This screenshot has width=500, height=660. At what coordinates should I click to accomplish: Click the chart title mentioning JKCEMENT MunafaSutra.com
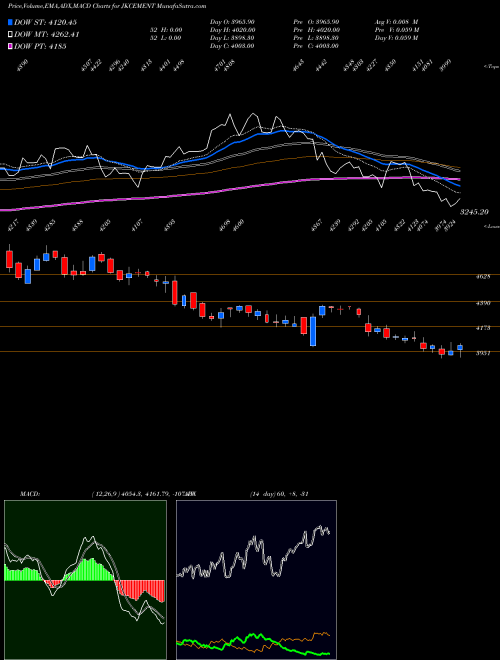[x=107, y=6]
